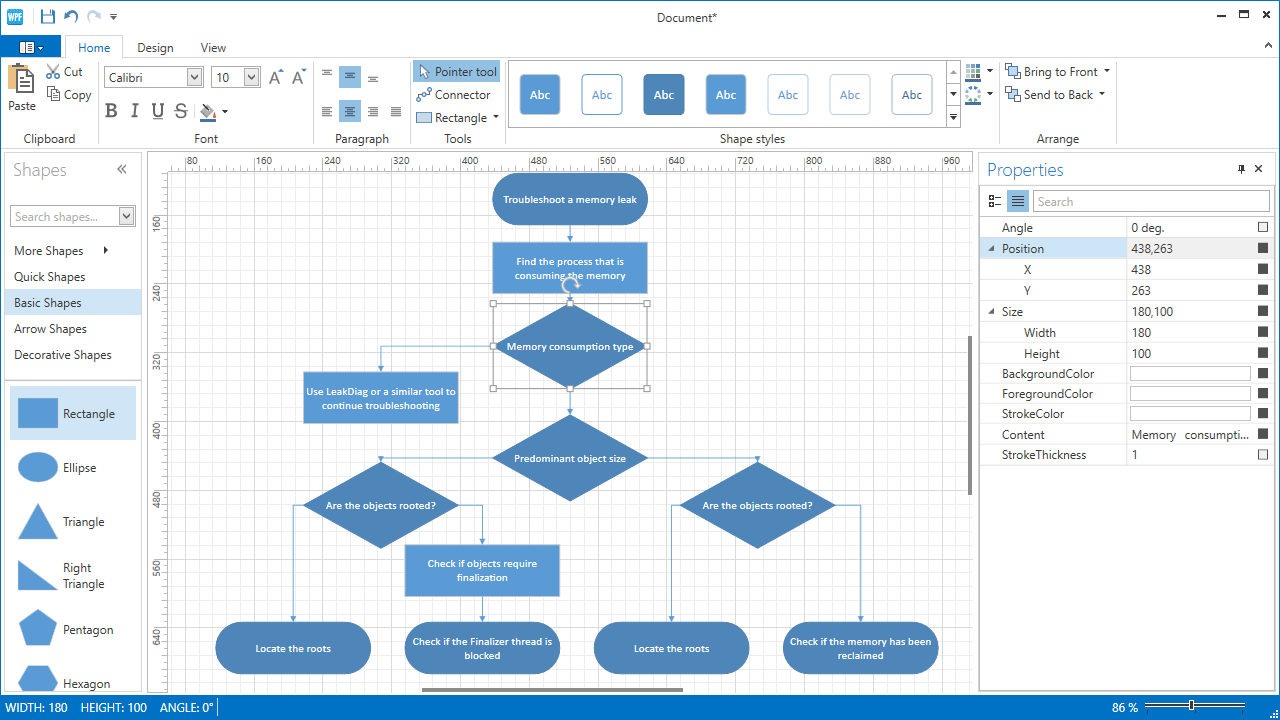Open the Search shapes combo box dropdown
This screenshot has height=720, width=1280.
127,216
